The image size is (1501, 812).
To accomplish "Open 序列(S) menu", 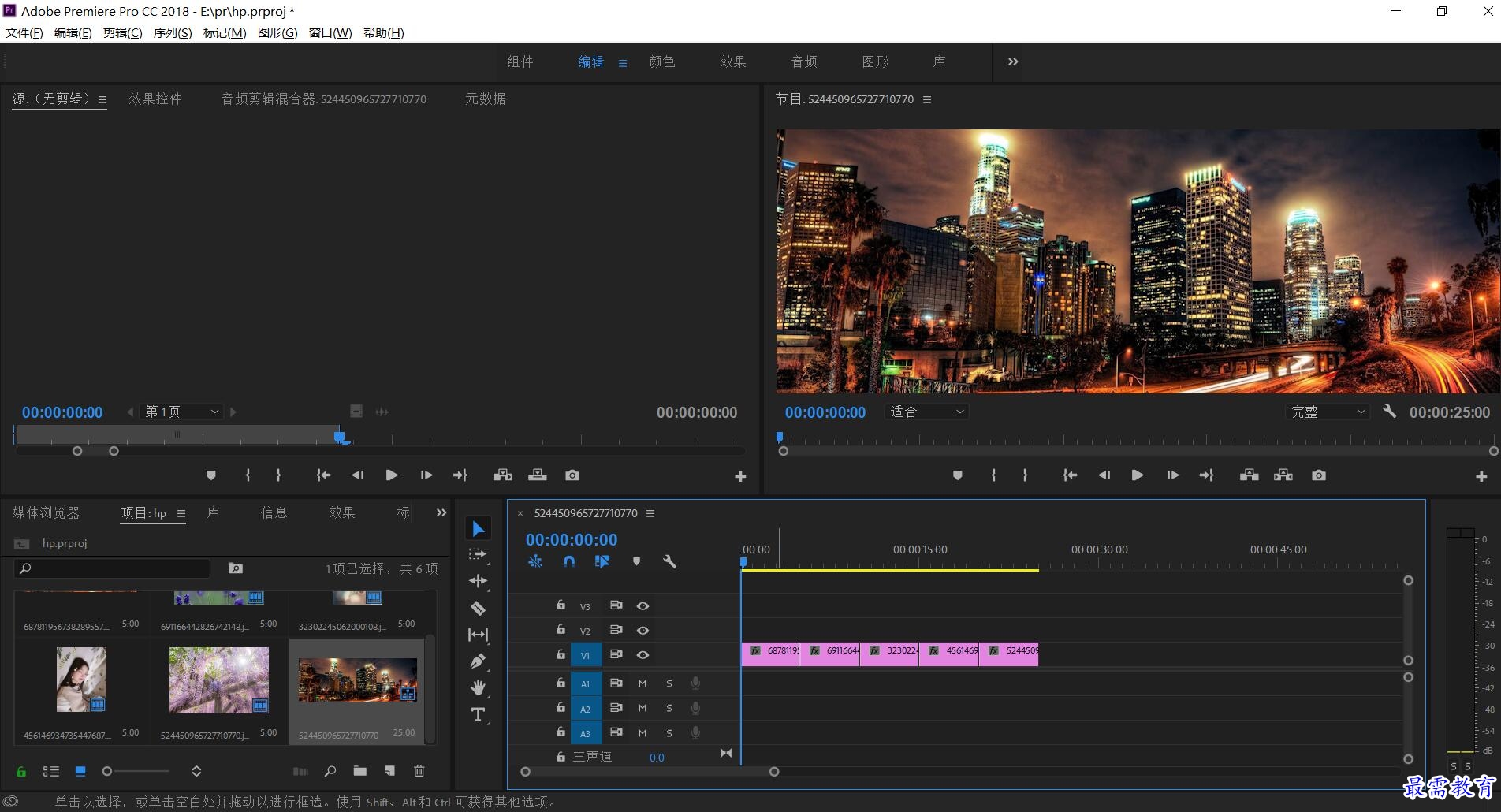I will (173, 32).
